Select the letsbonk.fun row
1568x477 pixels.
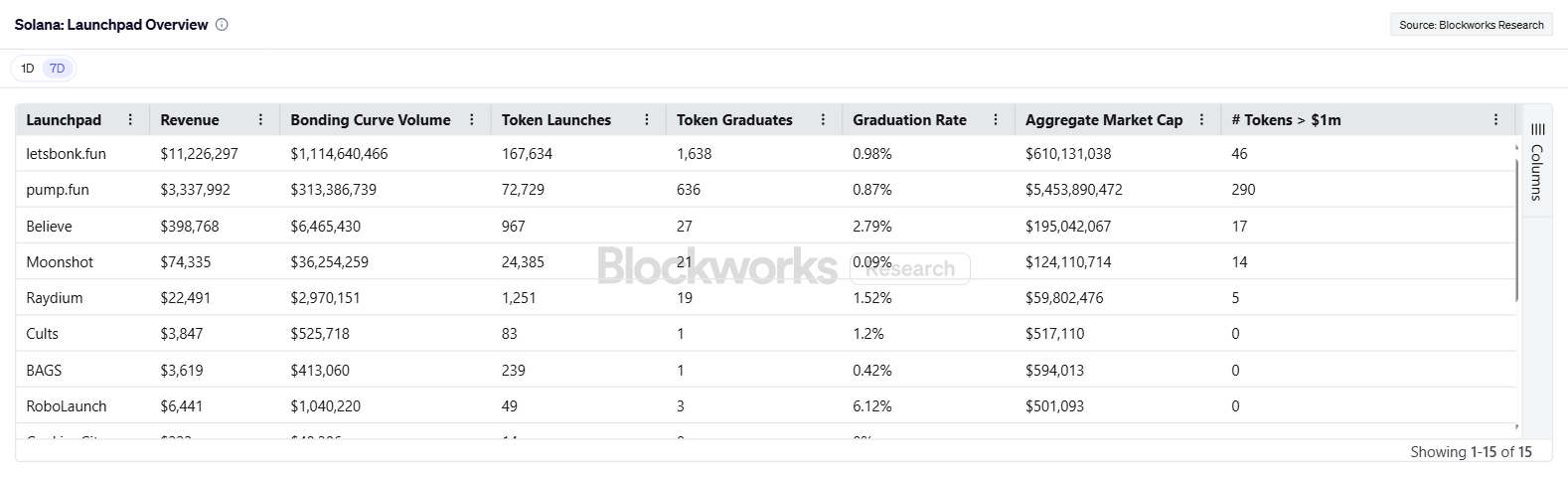tap(66, 154)
